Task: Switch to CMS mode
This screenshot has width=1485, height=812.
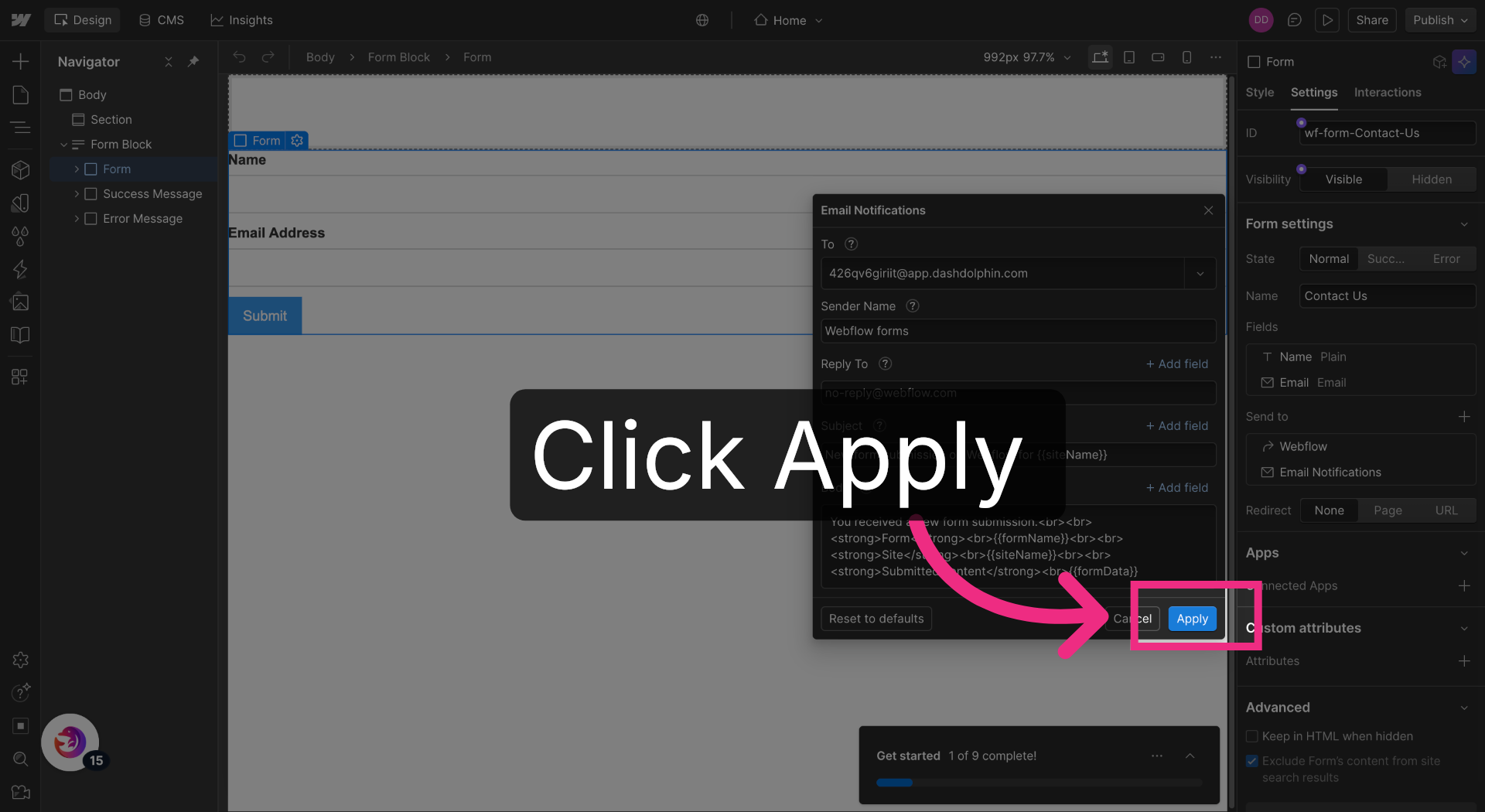Action: pos(162,20)
